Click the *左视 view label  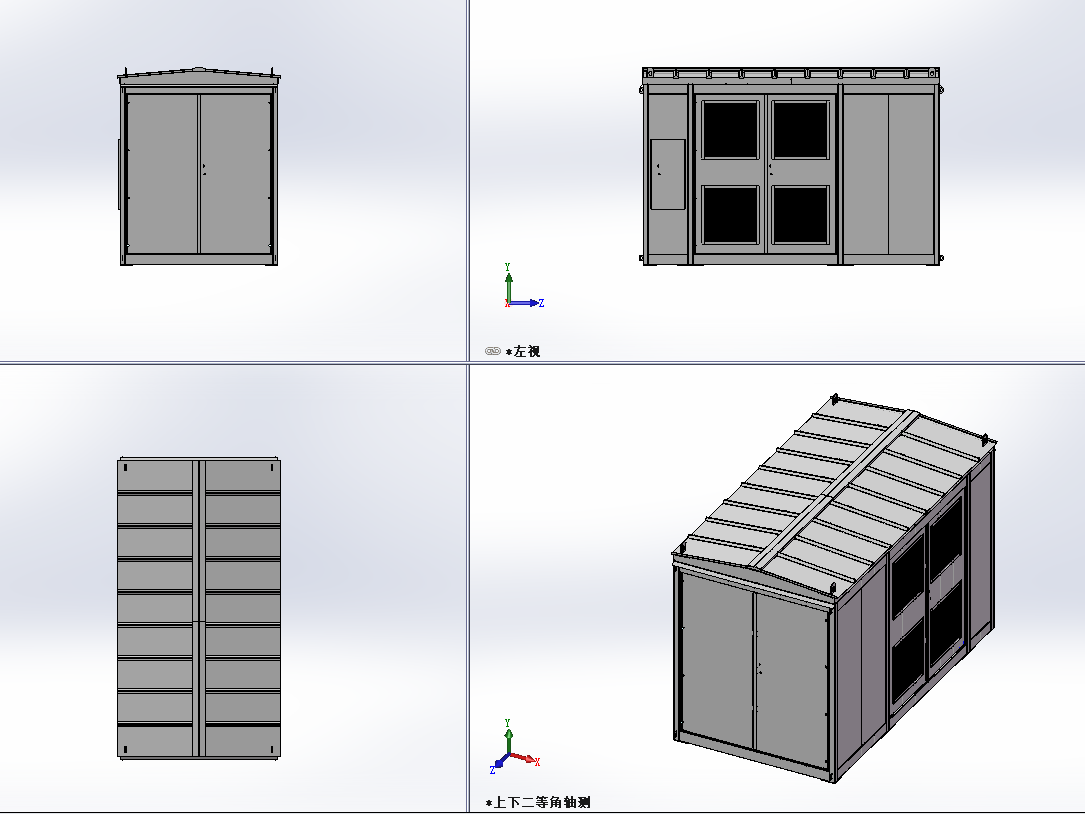tap(523, 352)
